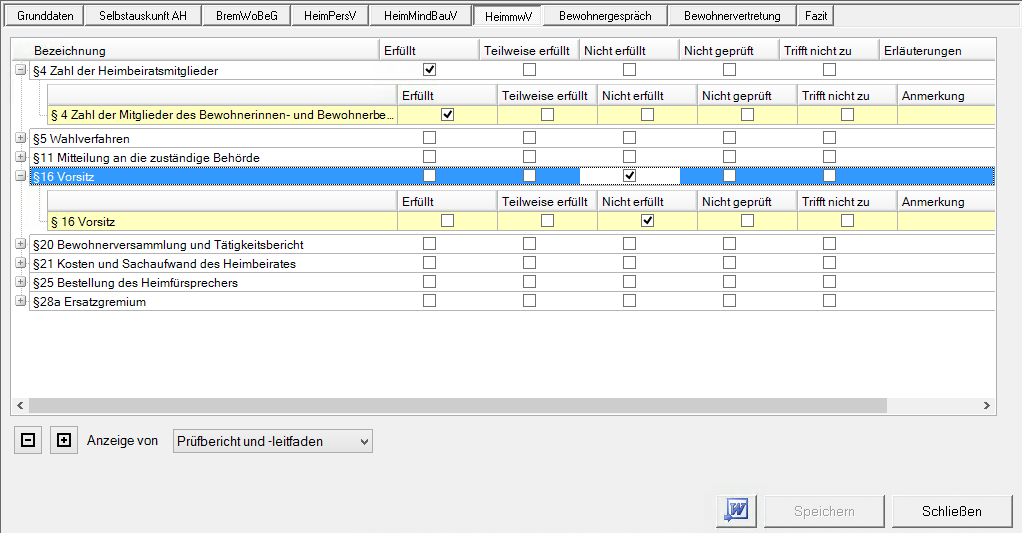Viewport: 1022px width, 533px height.
Task: Open the Bewohnergespräch tab
Action: (x=605, y=16)
